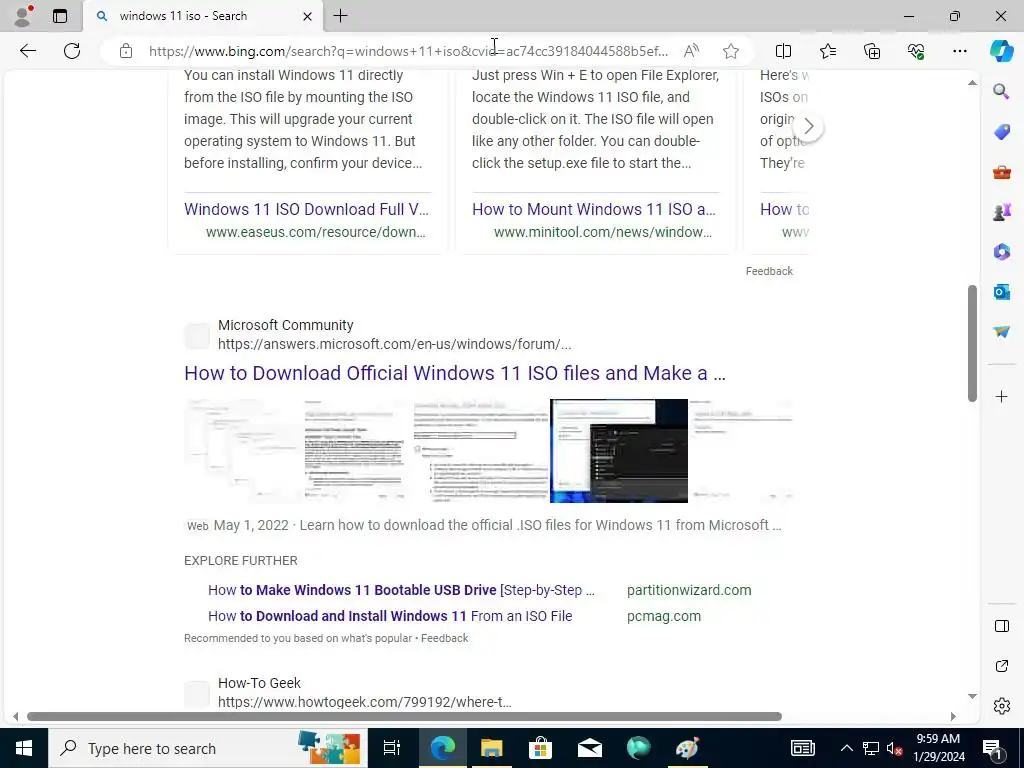
Task: Open sidebar Search icon
Action: click(1001, 91)
